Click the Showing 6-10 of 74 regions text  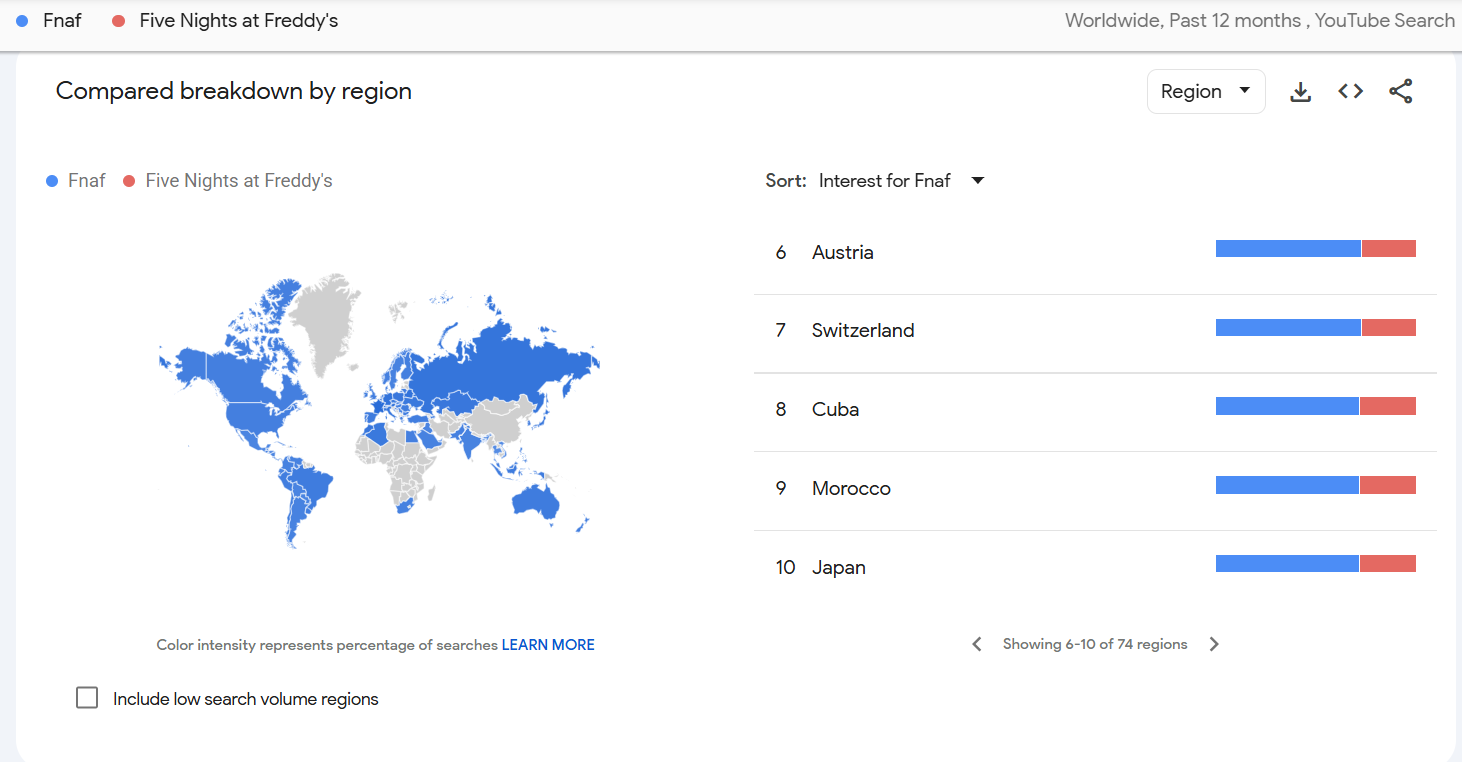(1095, 644)
